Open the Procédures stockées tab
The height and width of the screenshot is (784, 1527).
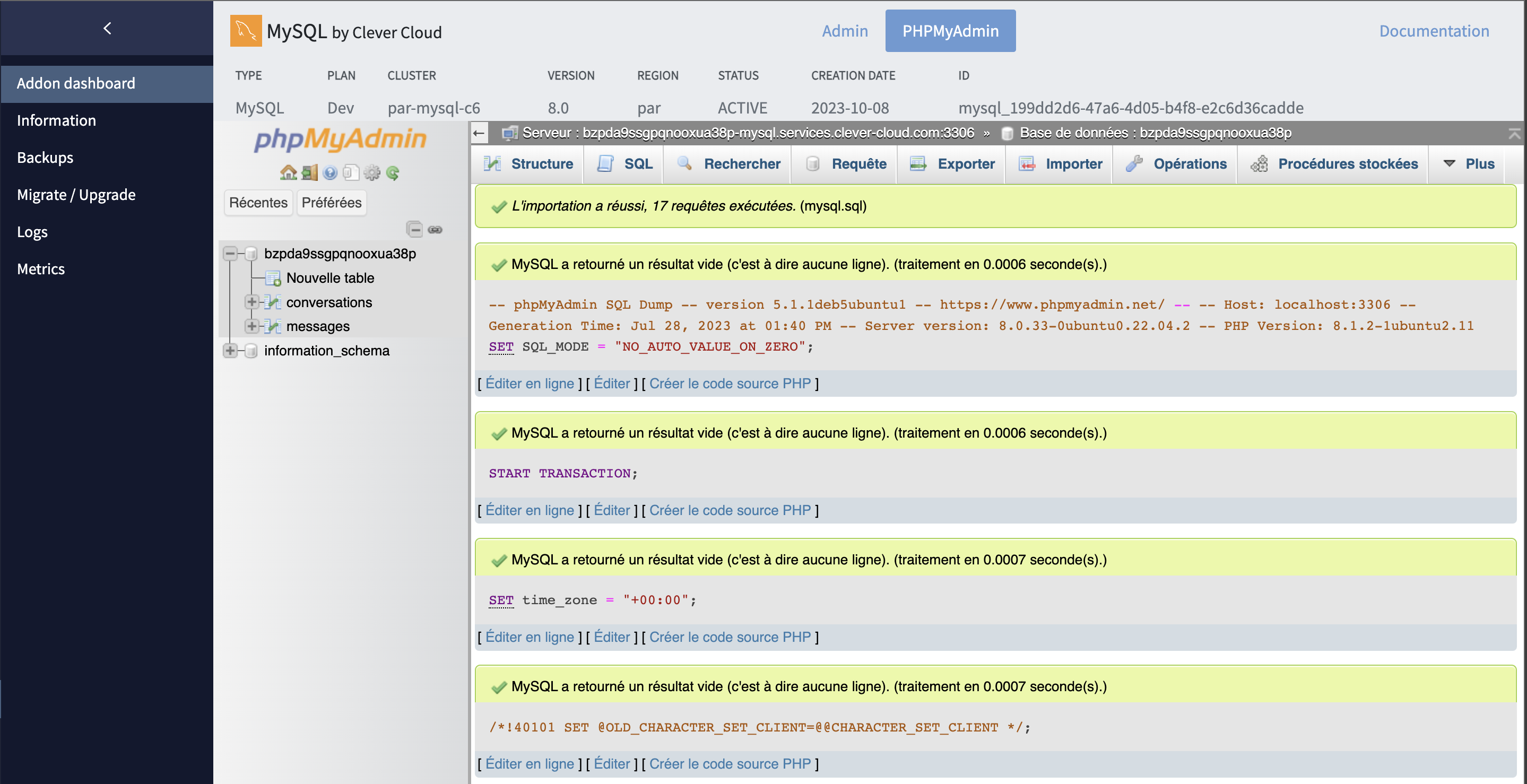click(x=1334, y=164)
